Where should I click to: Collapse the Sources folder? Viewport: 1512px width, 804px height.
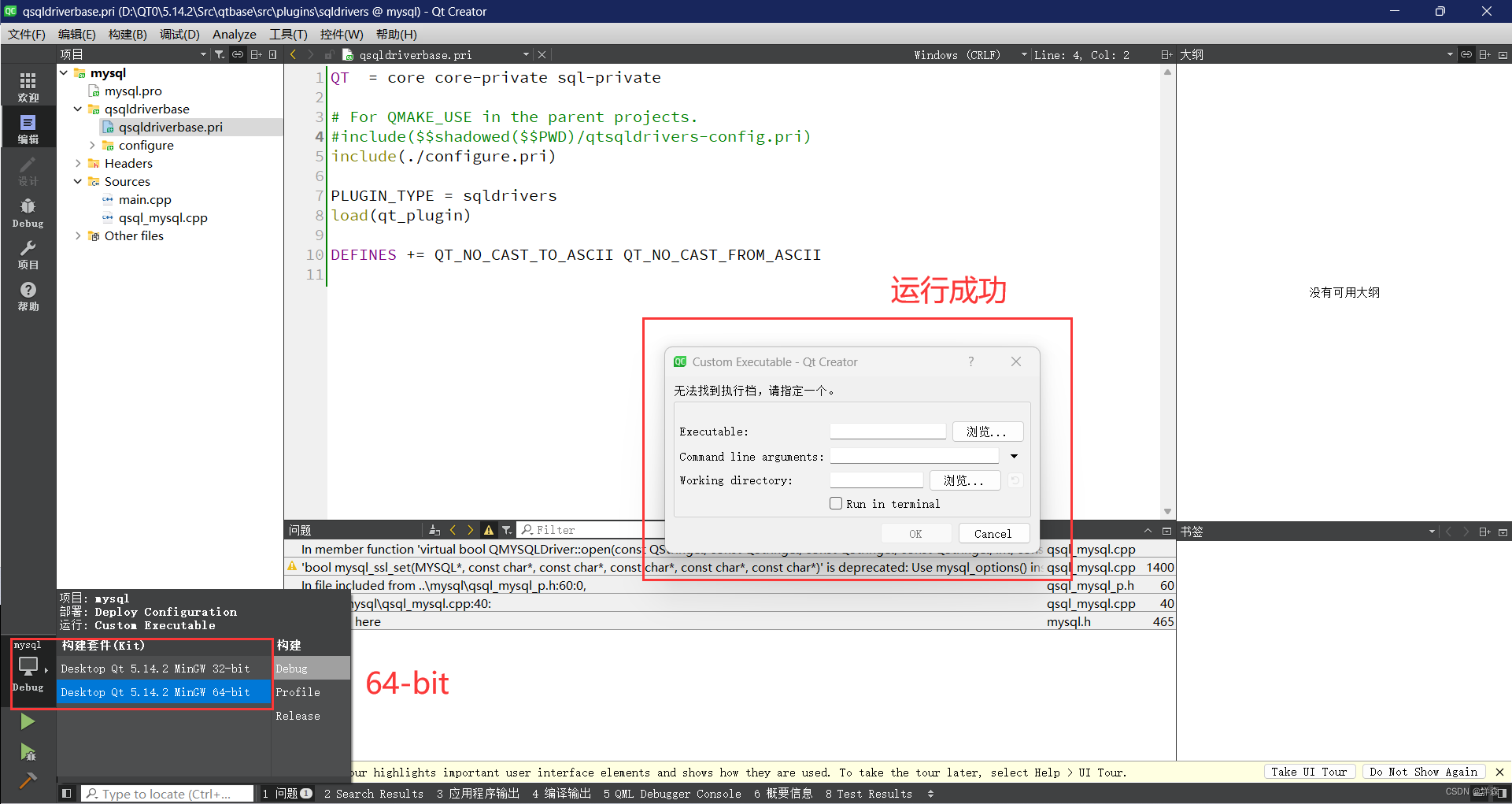point(78,181)
